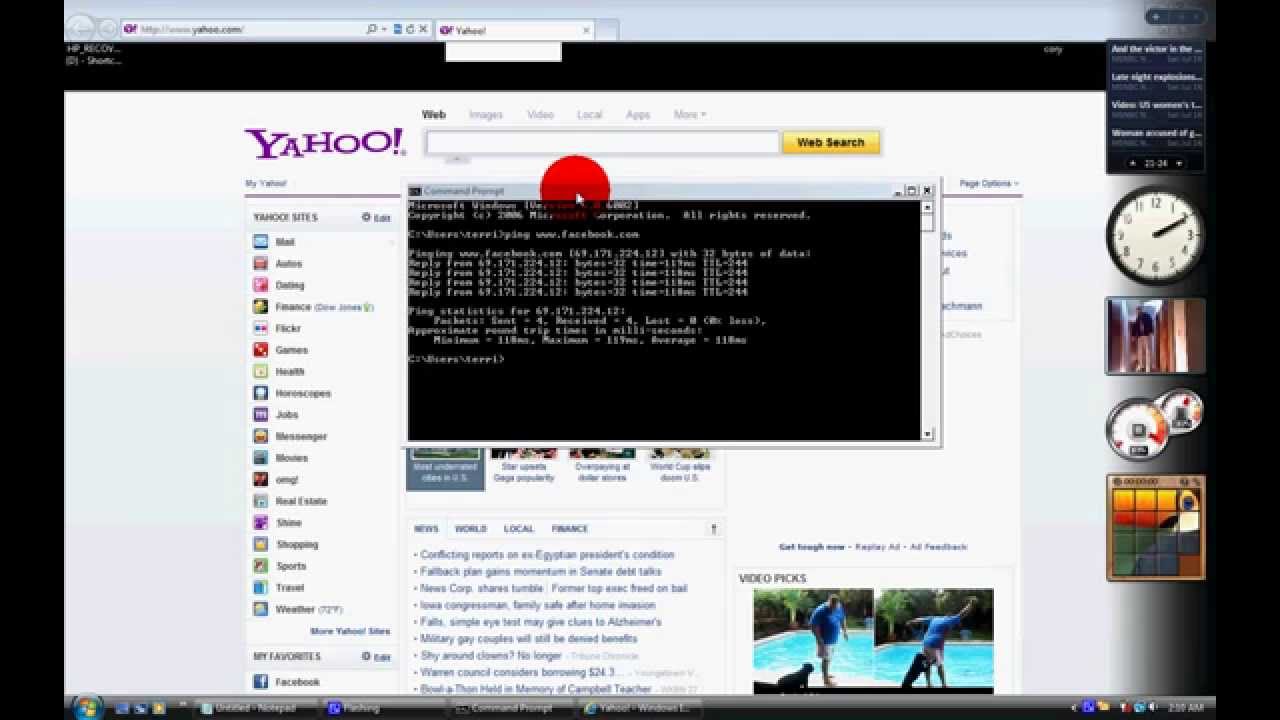The image size is (1280, 720).
Task: Show previous headlines in the feed gadget
Action: point(1133,163)
